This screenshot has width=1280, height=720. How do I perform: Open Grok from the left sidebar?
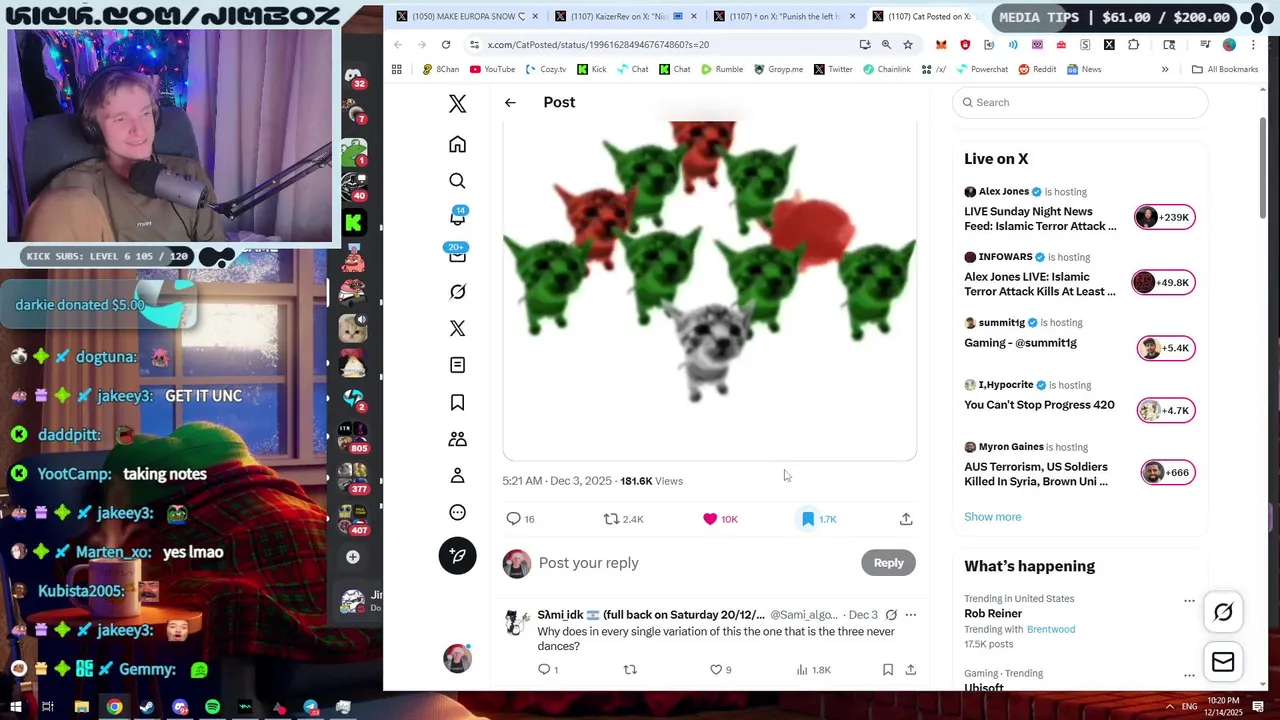pos(457,292)
